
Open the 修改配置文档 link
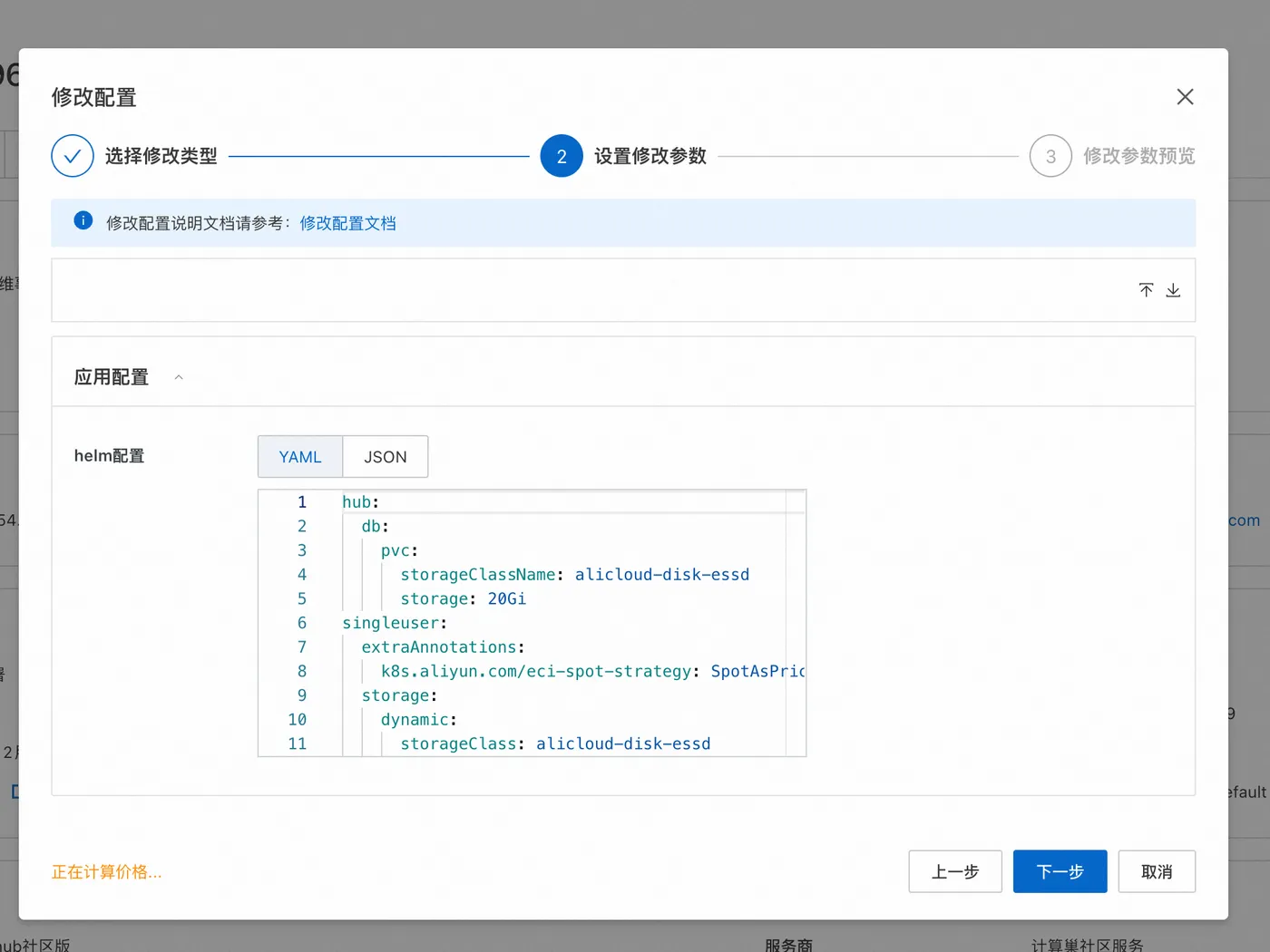click(x=348, y=223)
